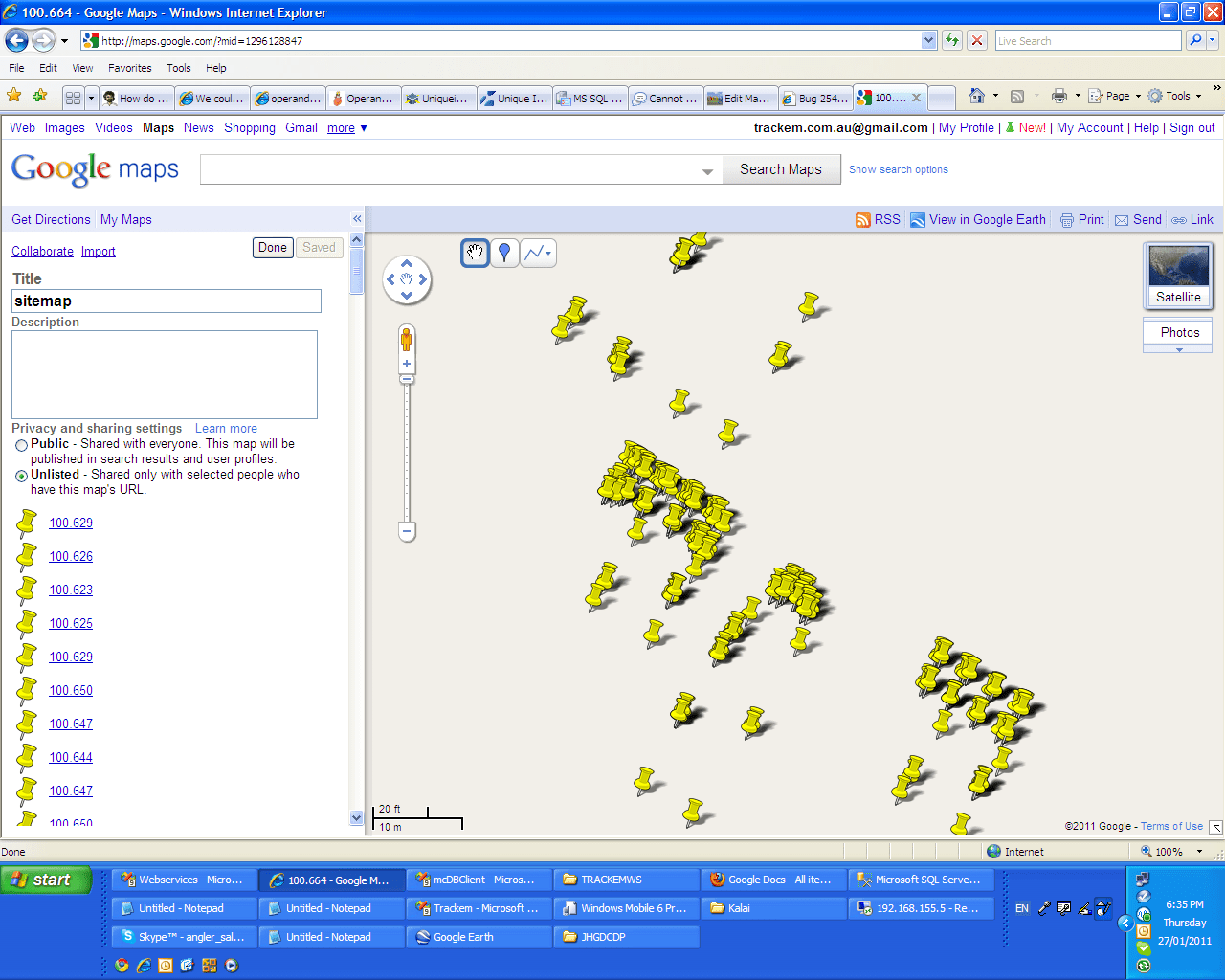Expand the Google 'more' menu
The width and height of the screenshot is (1225, 980).
point(347,127)
